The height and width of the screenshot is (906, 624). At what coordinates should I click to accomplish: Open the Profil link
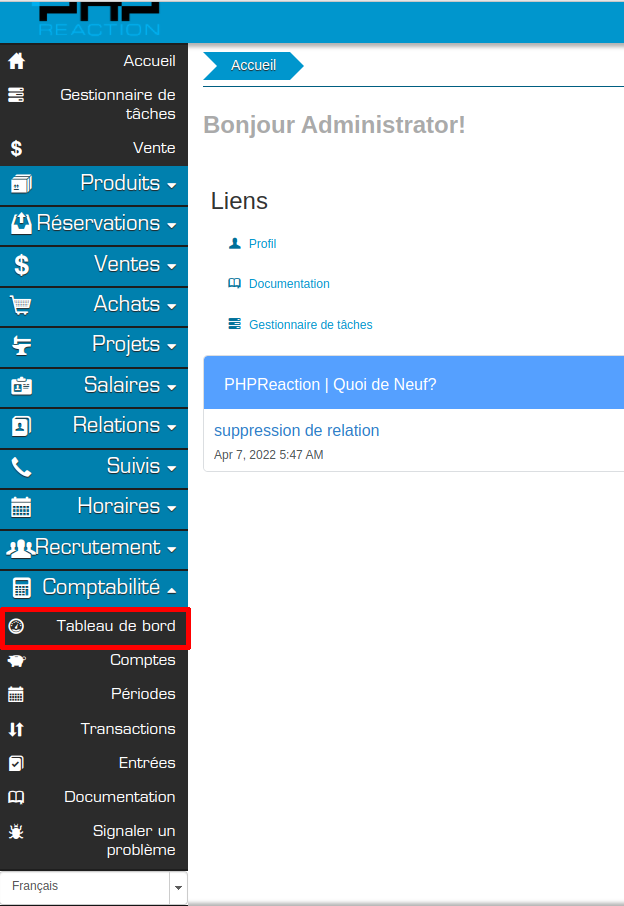coord(262,244)
